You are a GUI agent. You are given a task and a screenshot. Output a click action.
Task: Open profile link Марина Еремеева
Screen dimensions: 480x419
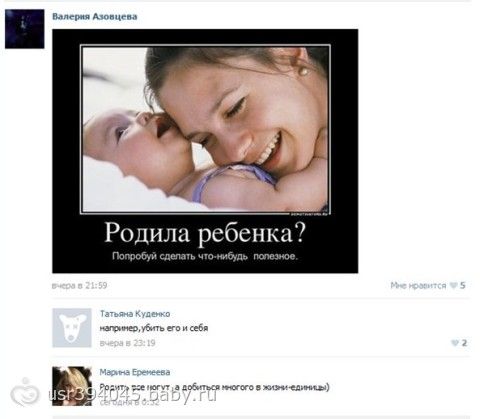(135, 372)
